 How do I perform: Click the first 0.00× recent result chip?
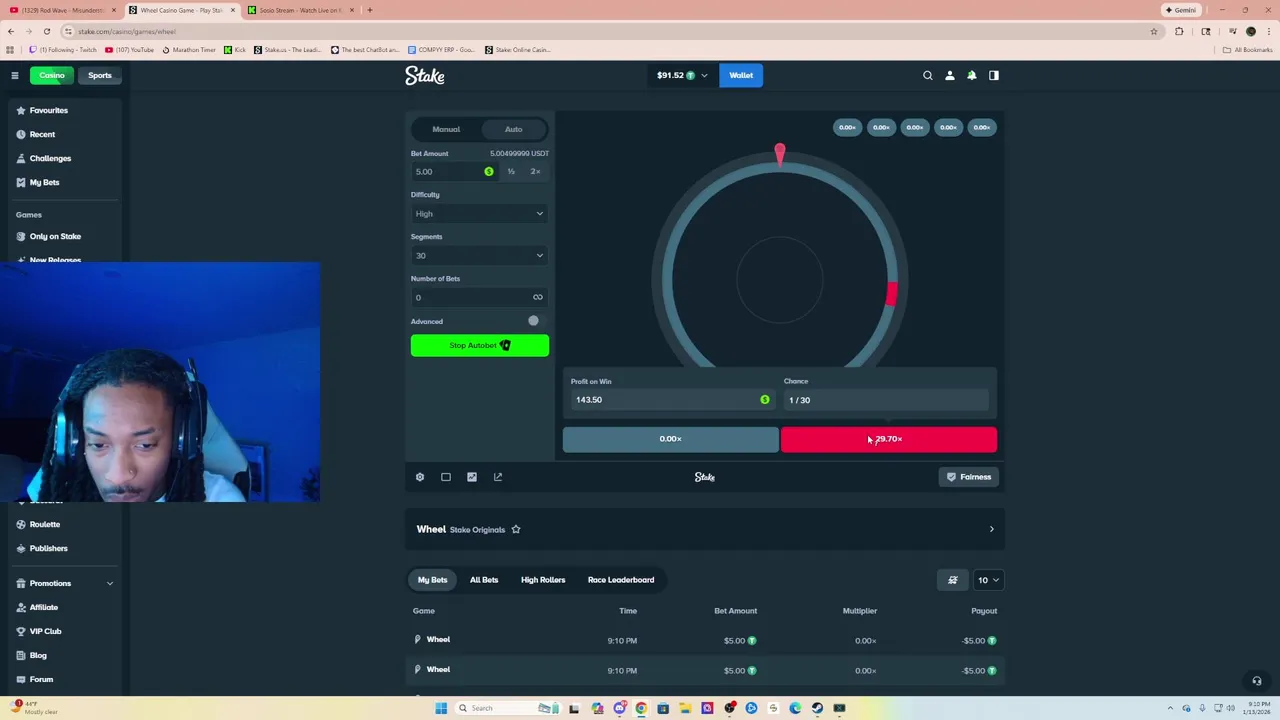coord(847,127)
